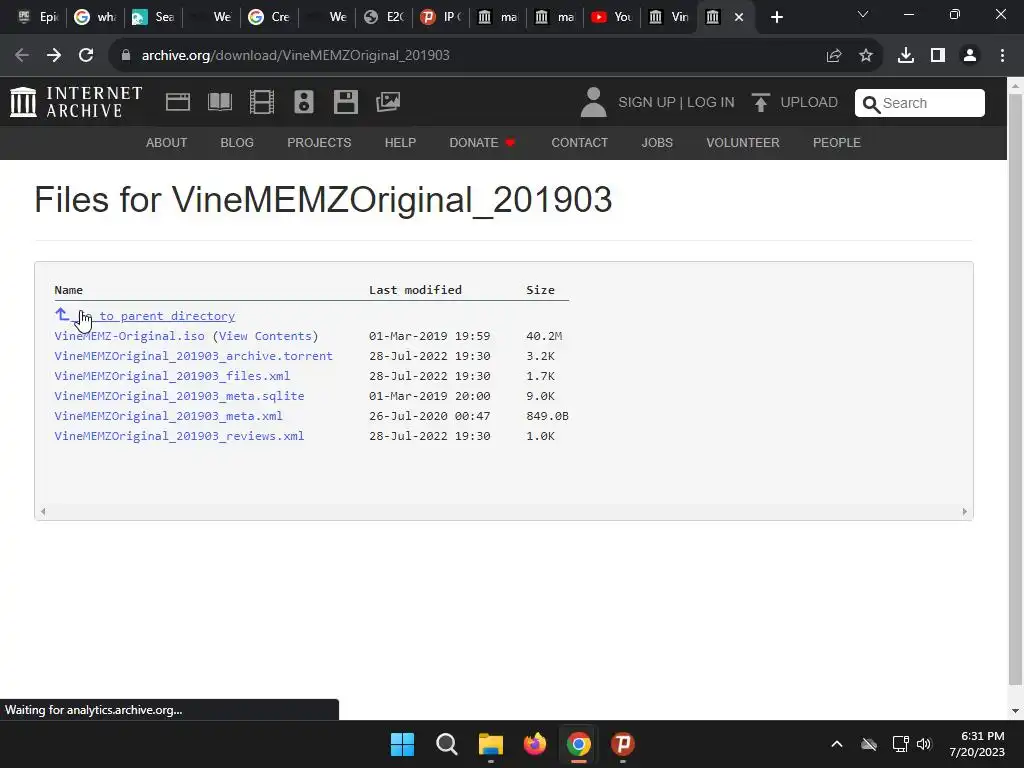The height and width of the screenshot is (768, 1024).
Task: Open Chrome three-dot menu
Action: (x=1002, y=56)
